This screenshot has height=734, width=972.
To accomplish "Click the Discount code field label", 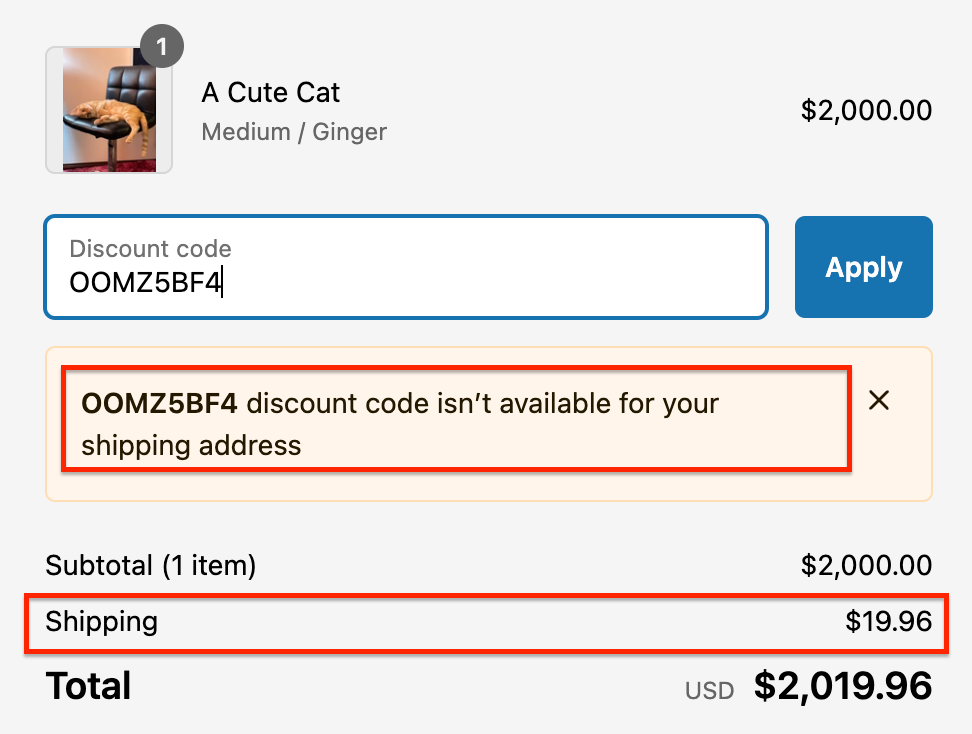I will coord(150,249).
